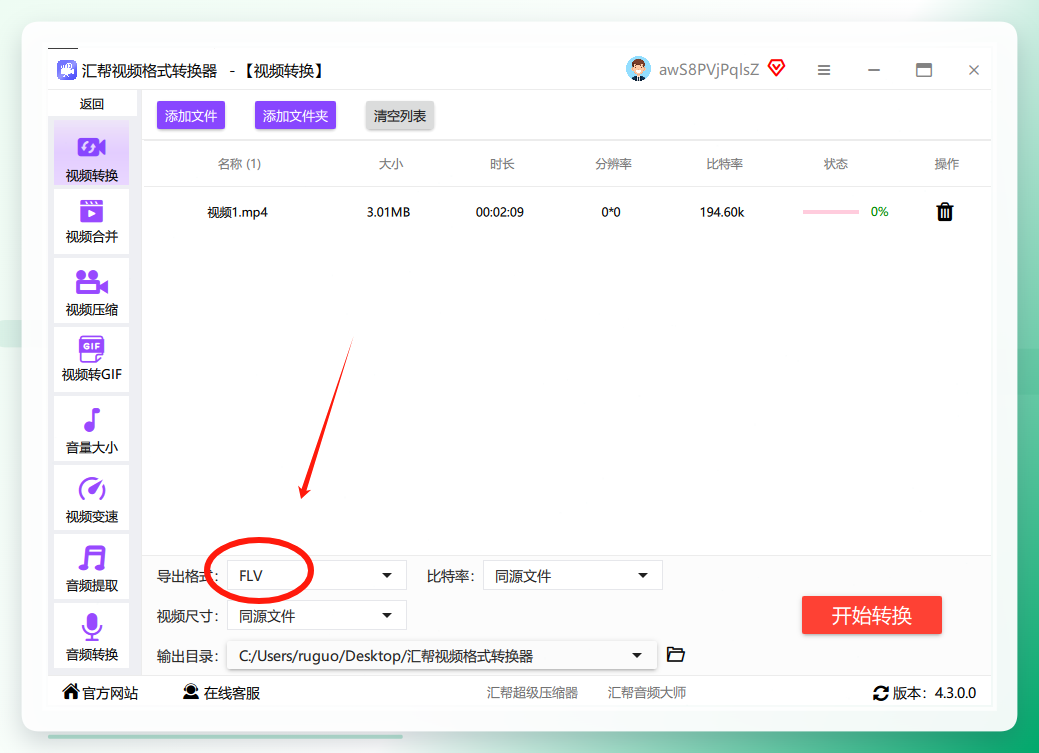The height and width of the screenshot is (753, 1039).
Task: Go back using the 返回 button
Action: [91, 103]
